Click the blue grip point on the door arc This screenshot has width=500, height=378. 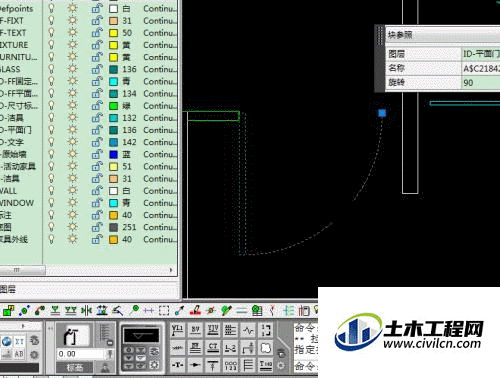pos(382,113)
